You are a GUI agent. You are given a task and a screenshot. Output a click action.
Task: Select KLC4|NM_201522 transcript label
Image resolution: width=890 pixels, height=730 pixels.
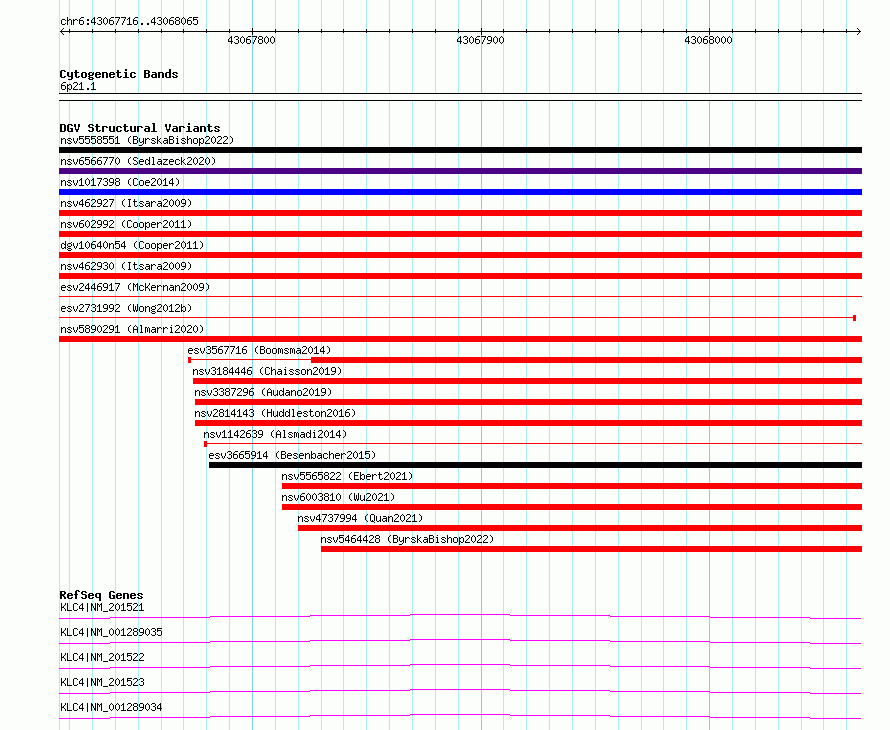click(x=102, y=657)
